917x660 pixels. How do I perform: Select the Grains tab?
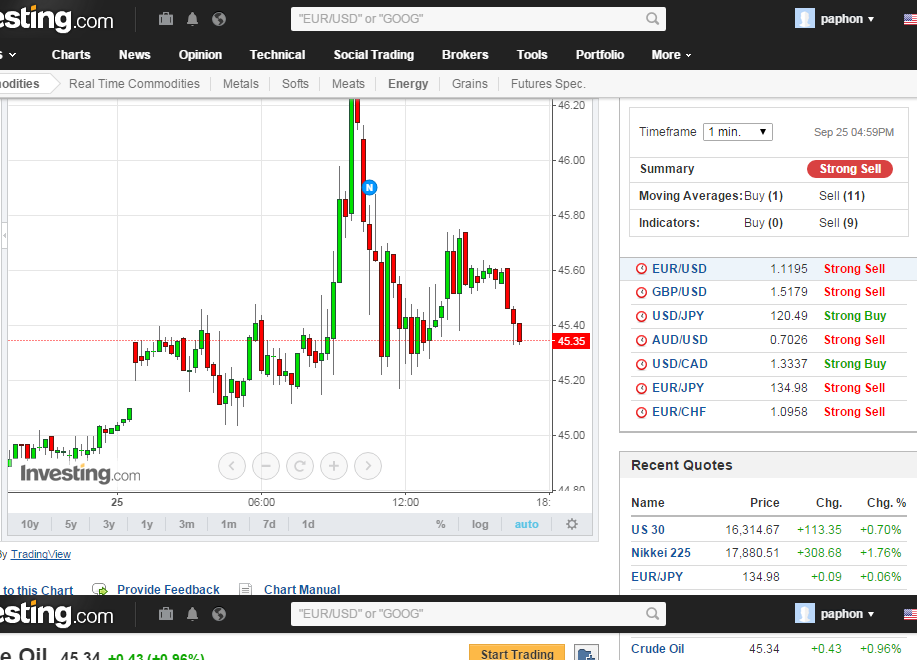coord(469,84)
